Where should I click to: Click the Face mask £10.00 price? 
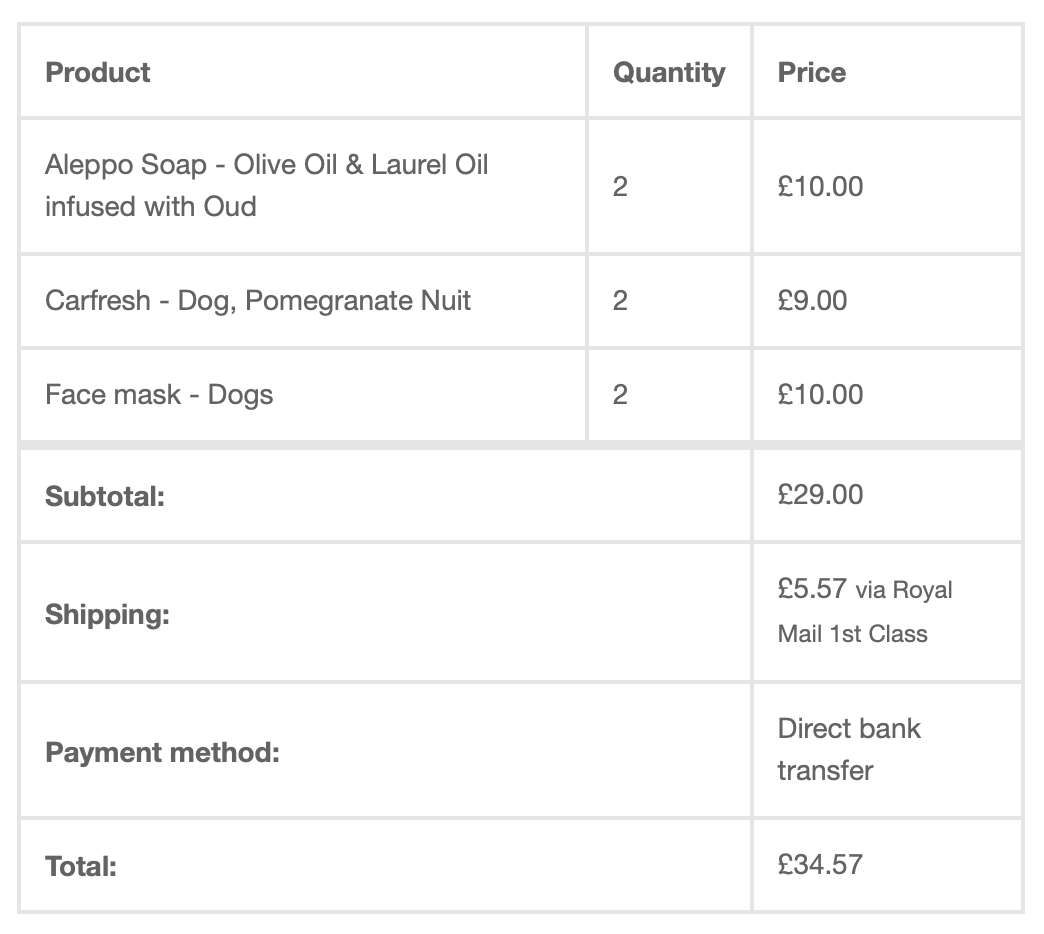click(820, 394)
